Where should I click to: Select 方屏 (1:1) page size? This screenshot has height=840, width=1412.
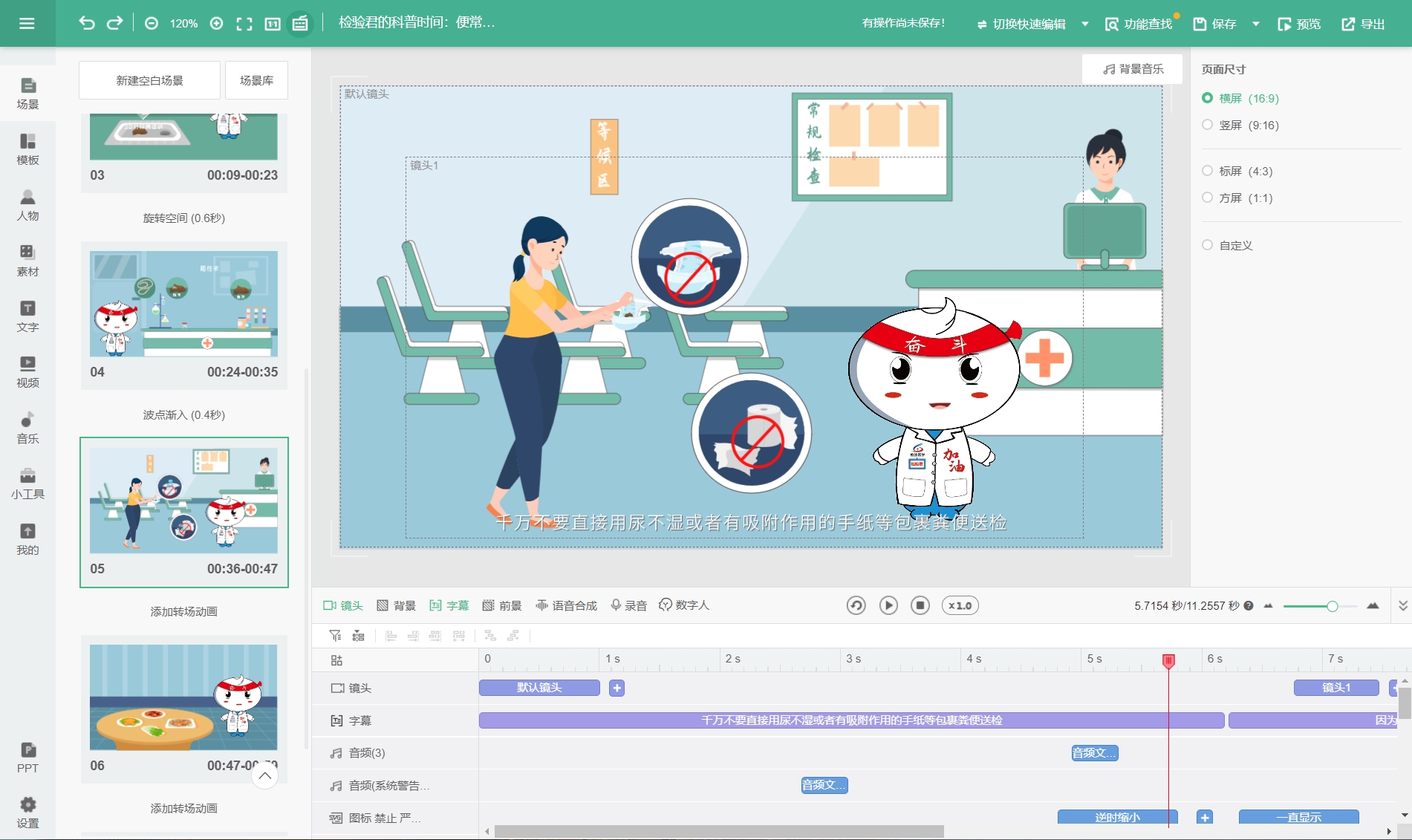pos(1237,198)
